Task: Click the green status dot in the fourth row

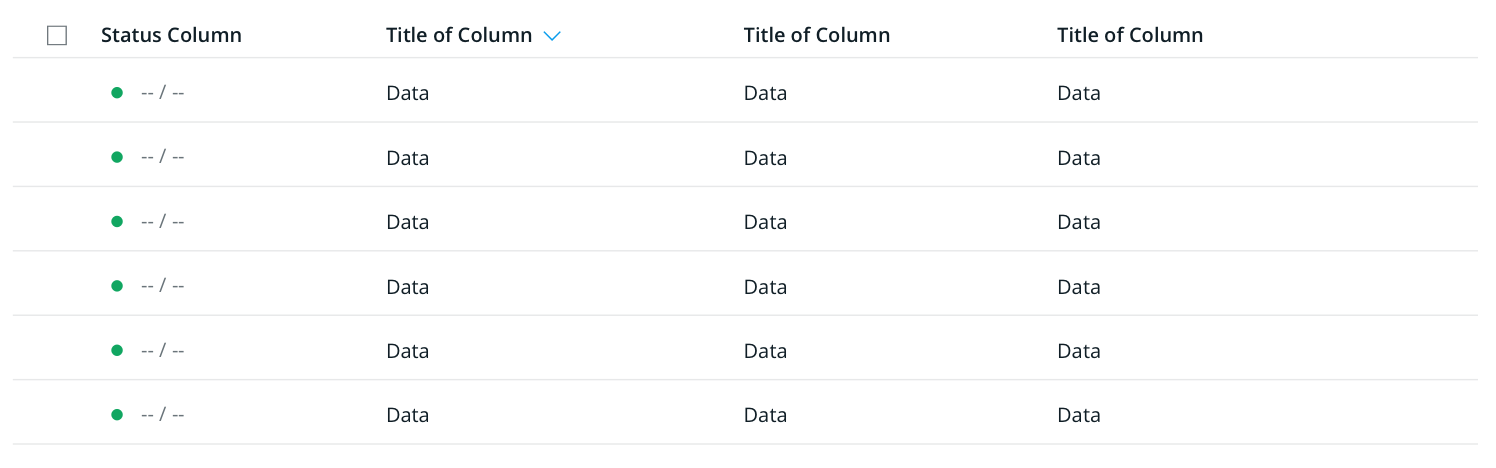Action: [x=117, y=286]
